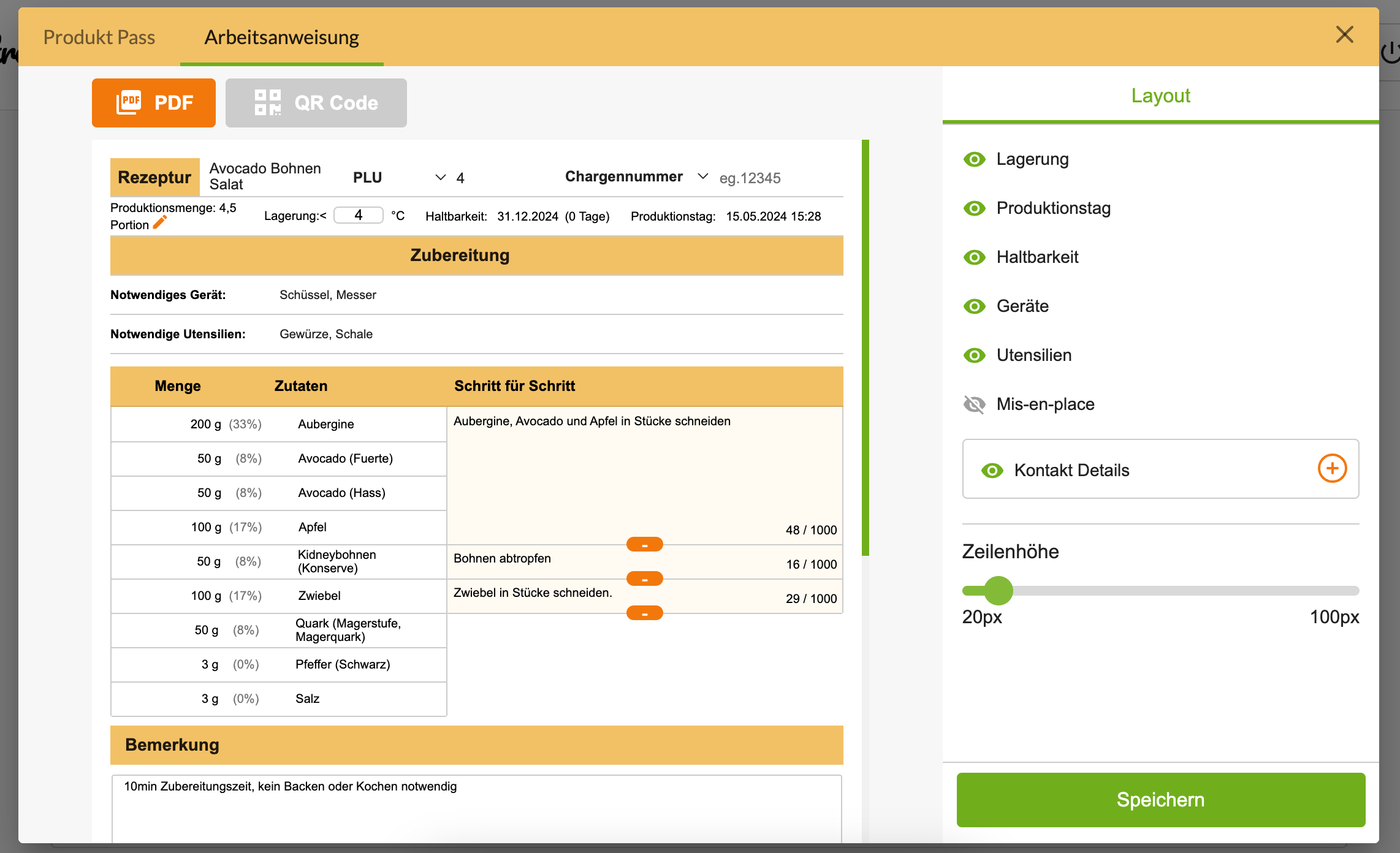
Task: Click the Zeilenhöhe slider handle
Action: click(x=999, y=591)
